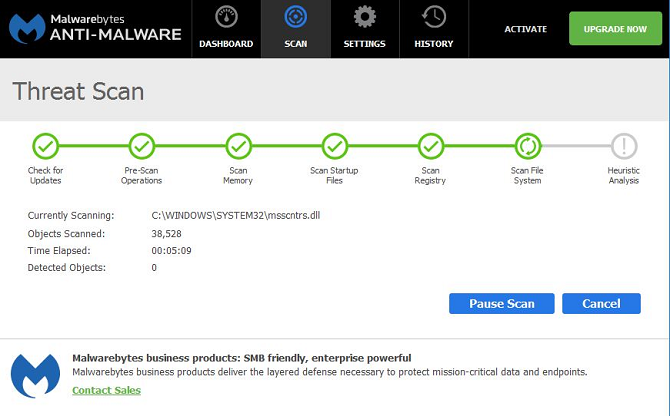Click the ACTIVATE link in header
This screenshot has height=416, width=670.
(x=526, y=29)
